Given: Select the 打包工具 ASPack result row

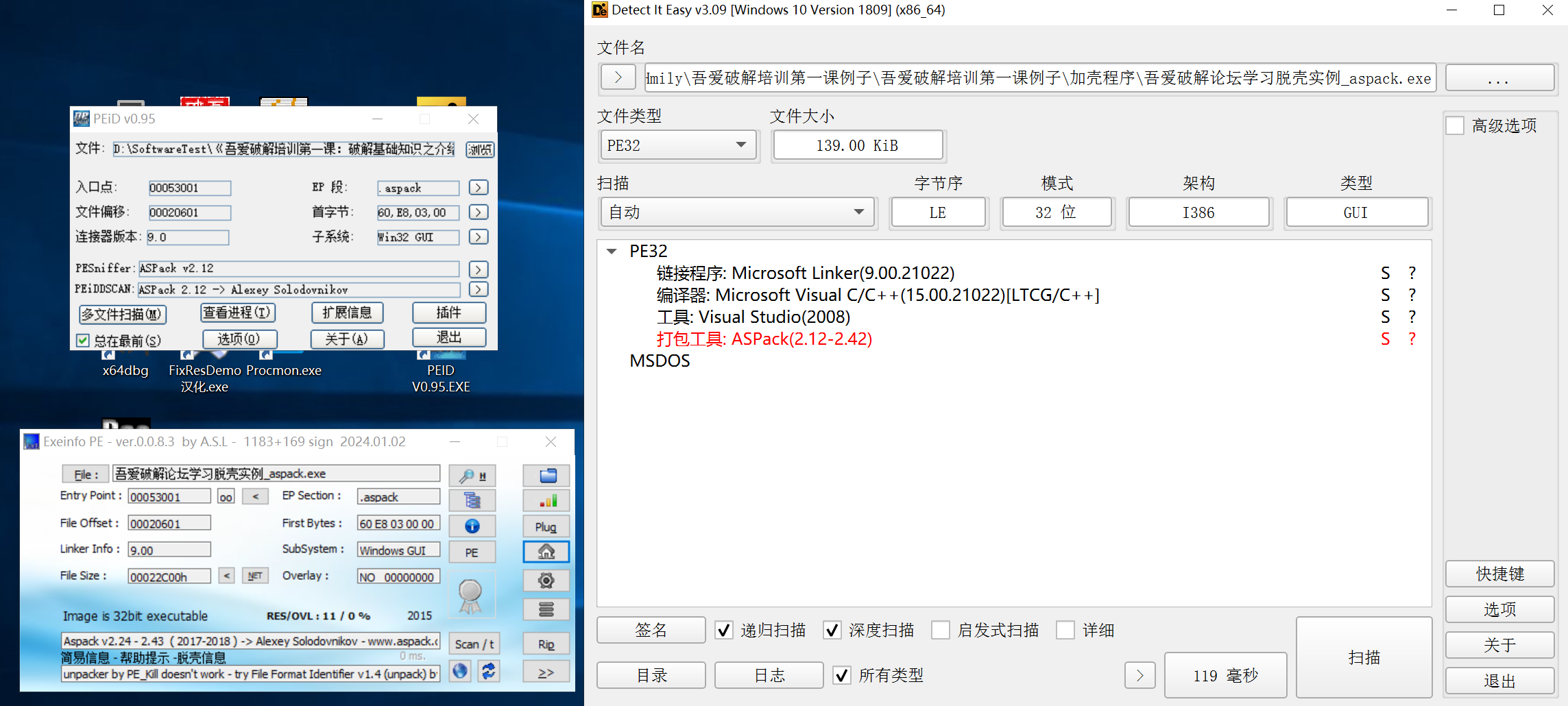Looking at the screenshot, I should pos(764,339).
